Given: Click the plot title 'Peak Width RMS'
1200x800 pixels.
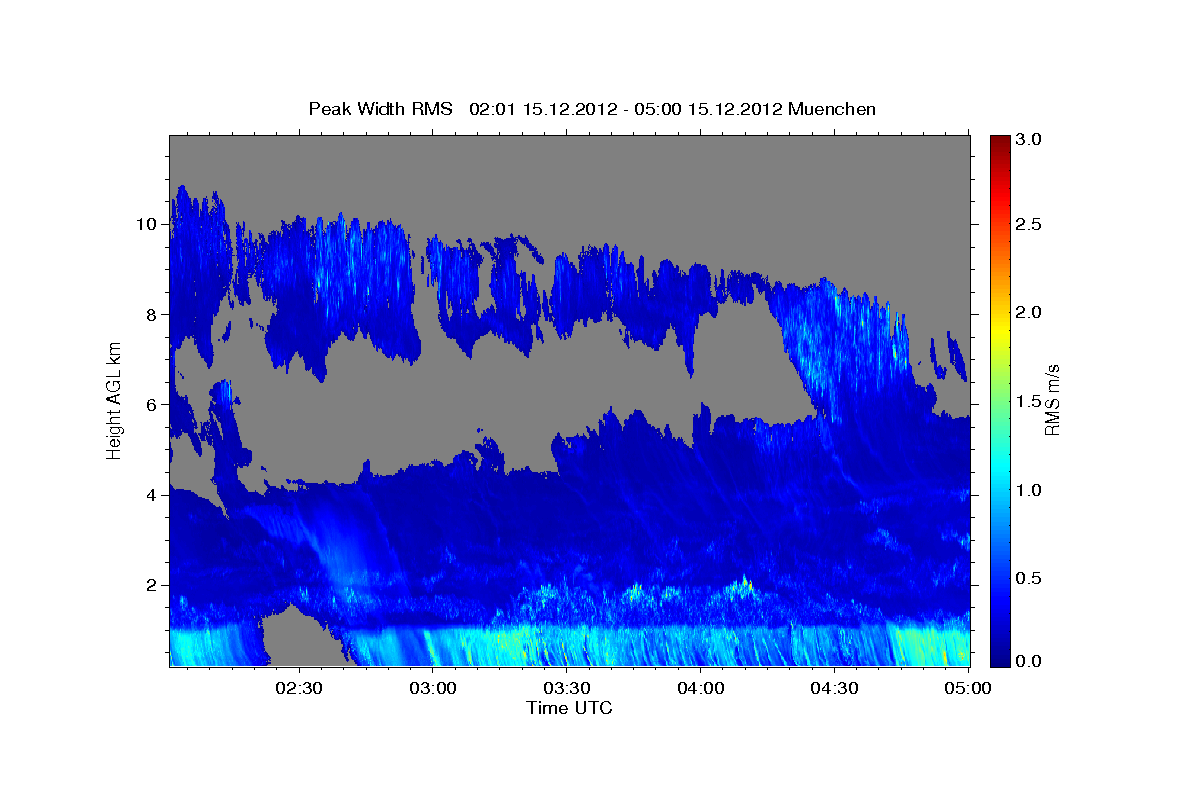Looking at the screenshot, I should [380, 109].
